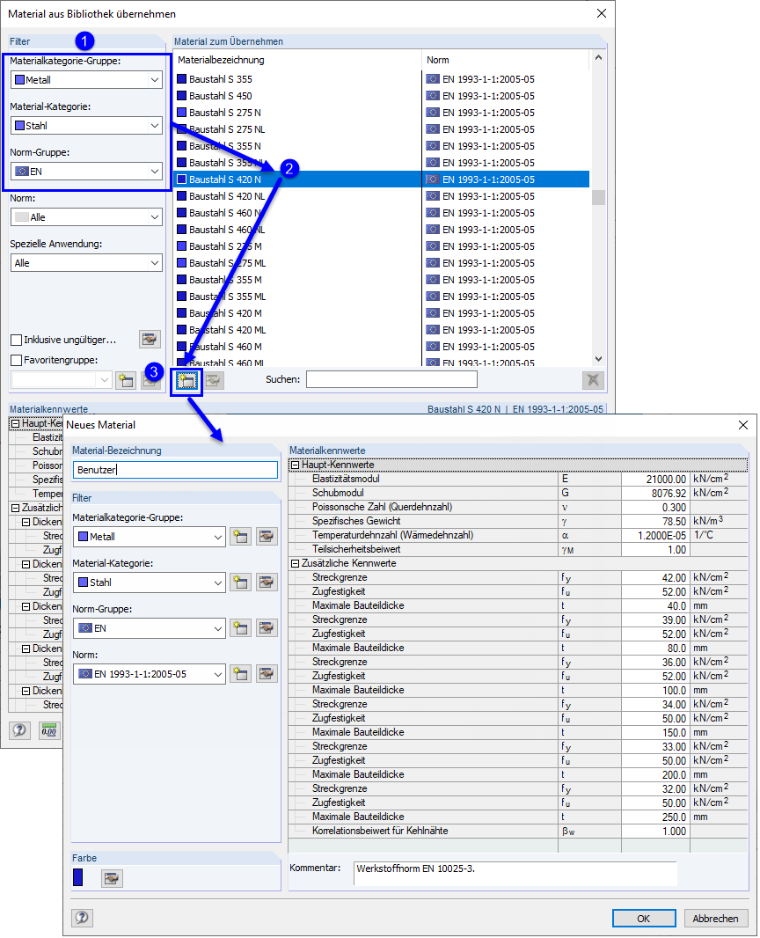
Task: Click scroll down arrow of material list
Action: tap(598, 359)
